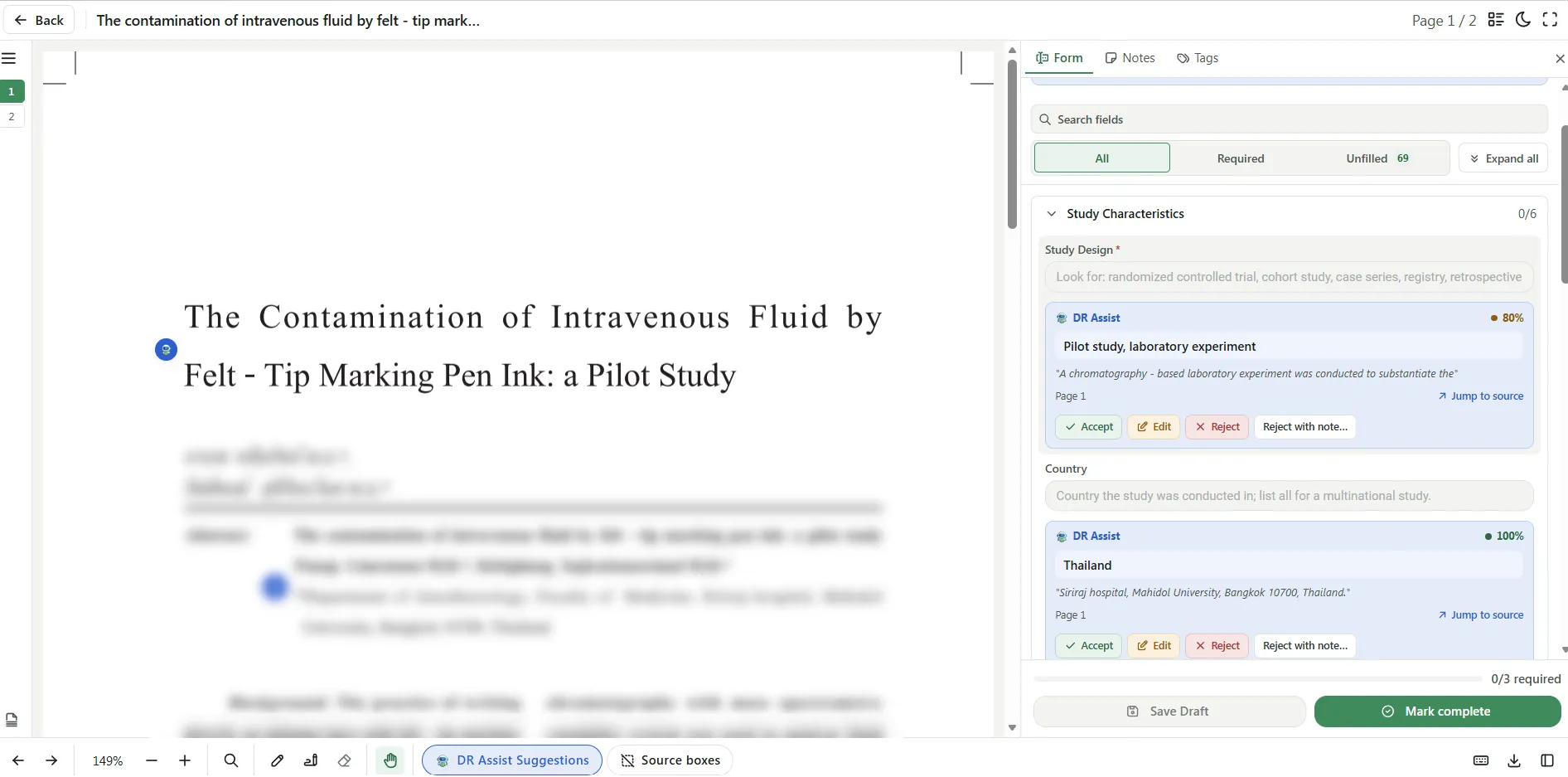Collapse Study Characteristics section
The image size is (1568, 777).
[1052, 214]
